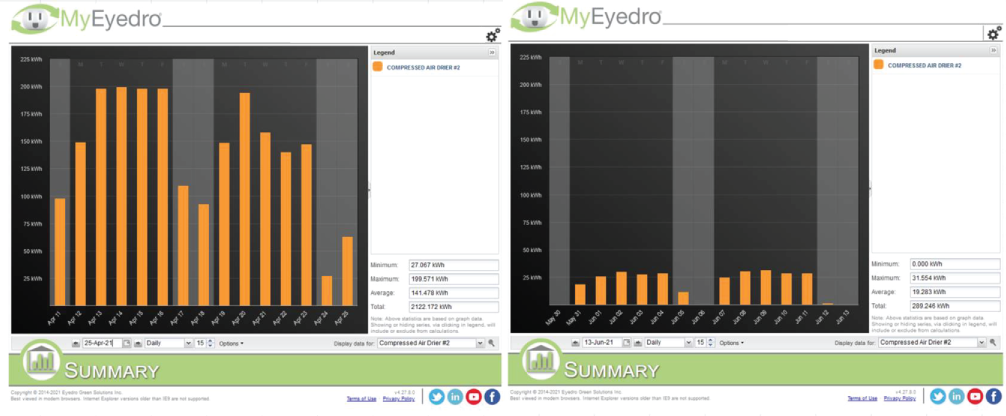The image size is (1006, 416).
Task: Go to previous date period in right window
Action: 575,343
